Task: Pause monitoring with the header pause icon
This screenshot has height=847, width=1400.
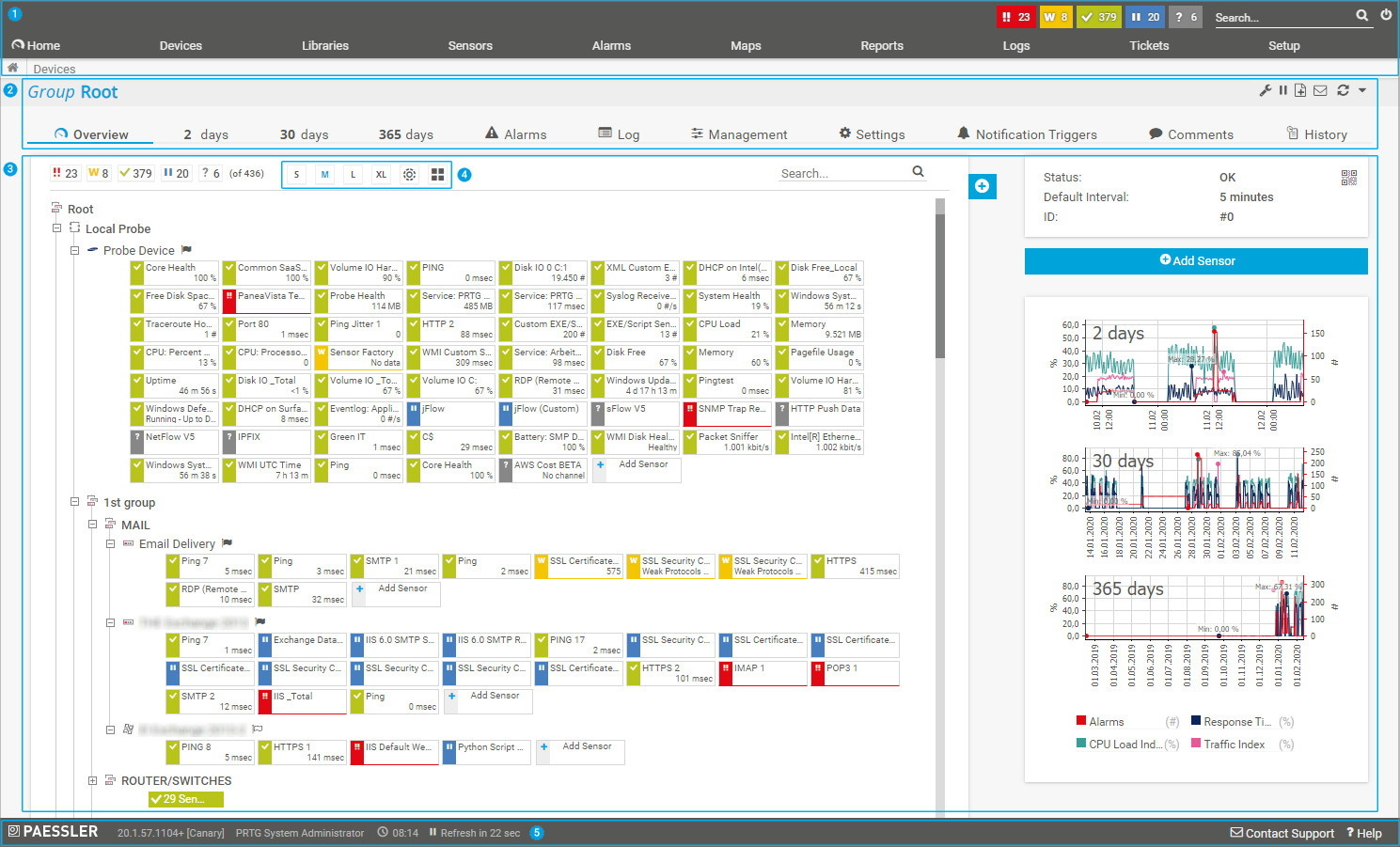Action: [1282, 91]
